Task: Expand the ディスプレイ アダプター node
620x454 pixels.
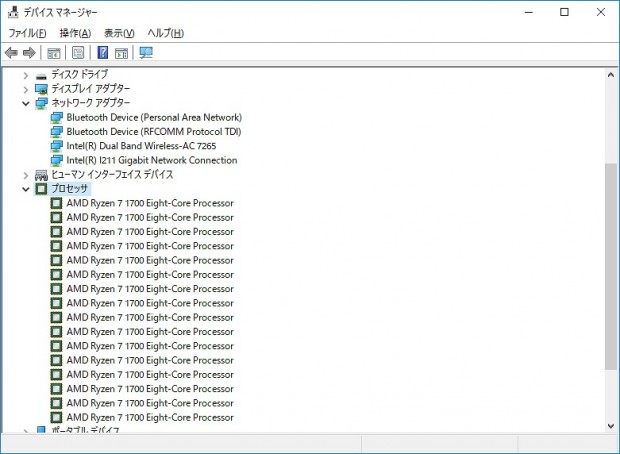Action: tap(26, 89)
